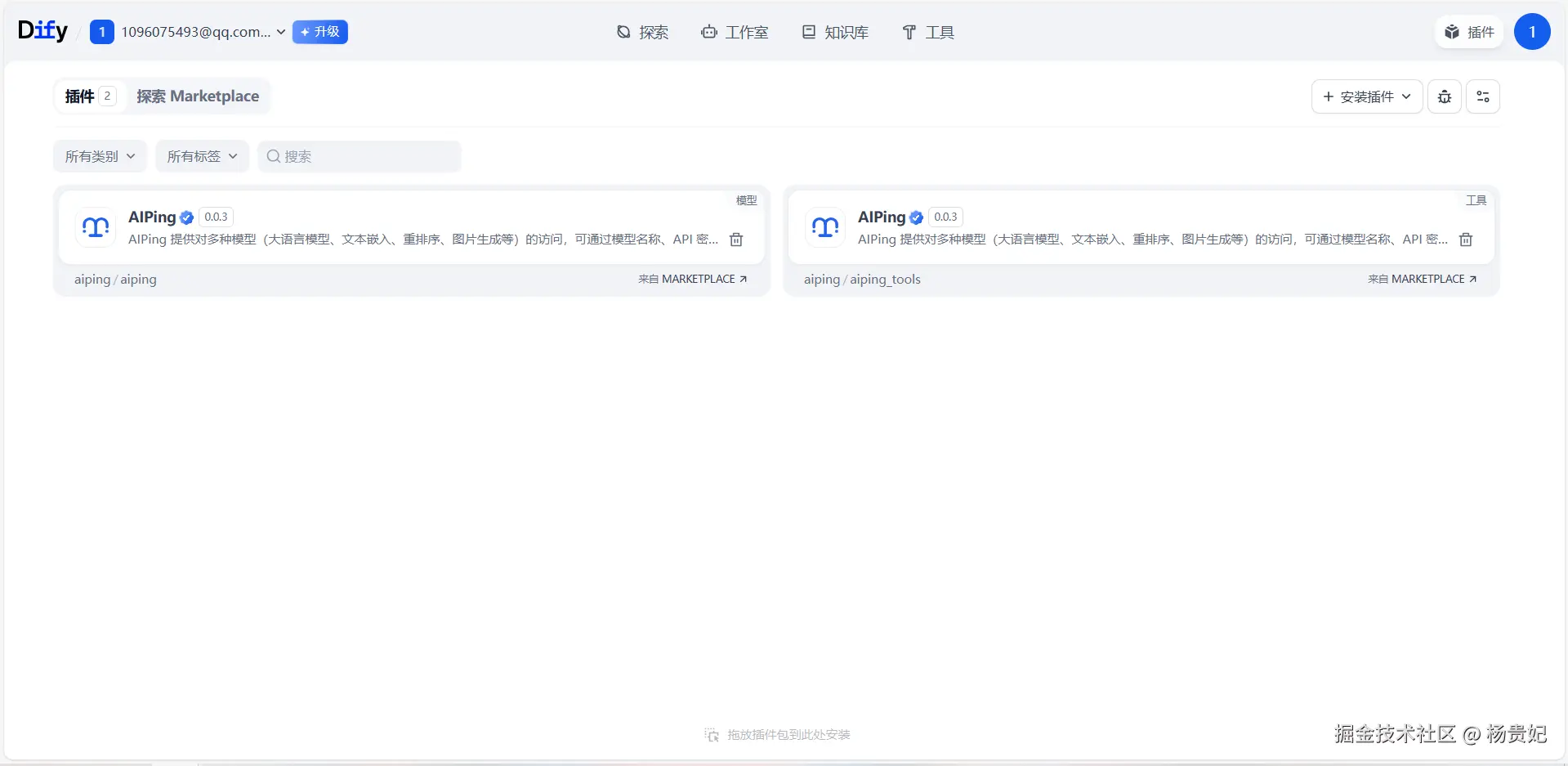Click the 升级 upgrade button
This screenshot has height=766, width=1568.
[320, 32]
